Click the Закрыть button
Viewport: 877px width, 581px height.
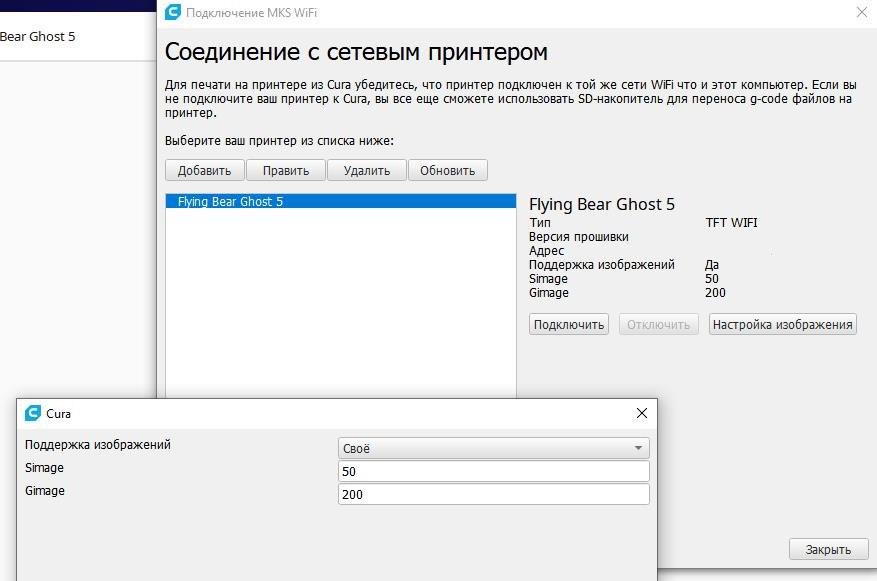[828, 549]
